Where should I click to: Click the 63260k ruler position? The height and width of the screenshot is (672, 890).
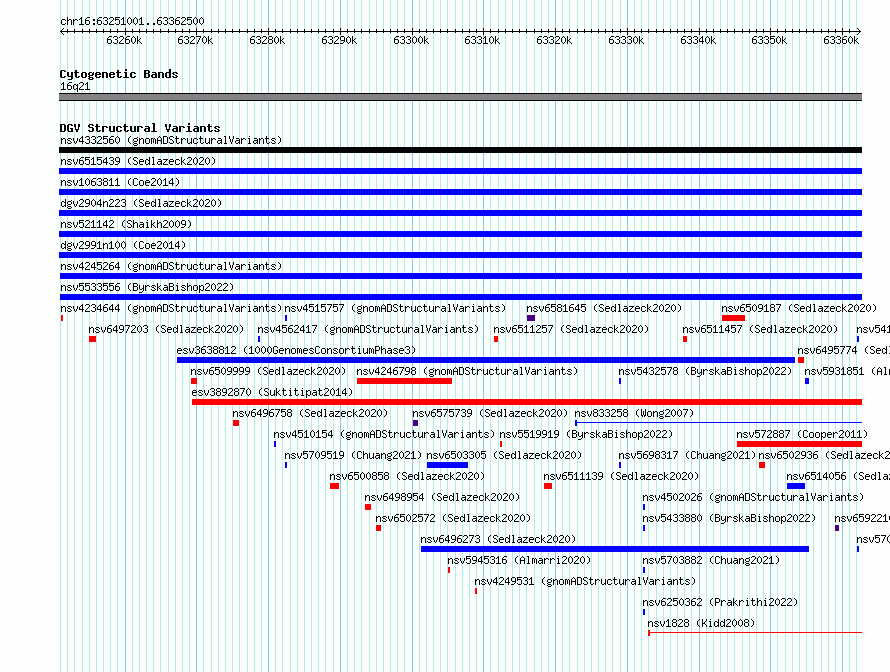coord(124,40)
